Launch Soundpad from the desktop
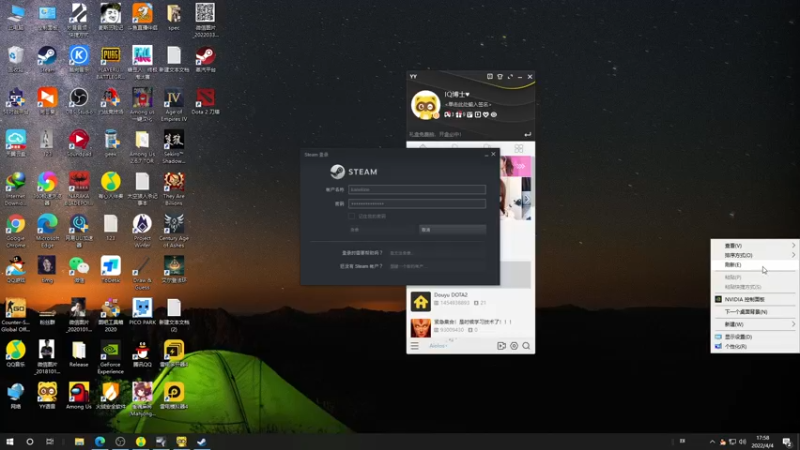800x450 pixels. tap(79, 143)
